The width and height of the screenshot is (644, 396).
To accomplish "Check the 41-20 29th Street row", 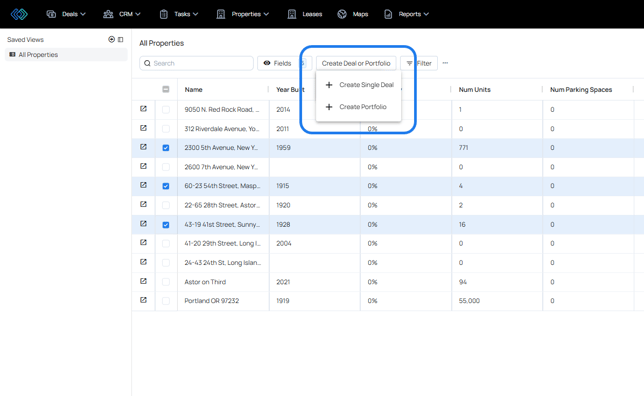I will coord(166,244).
